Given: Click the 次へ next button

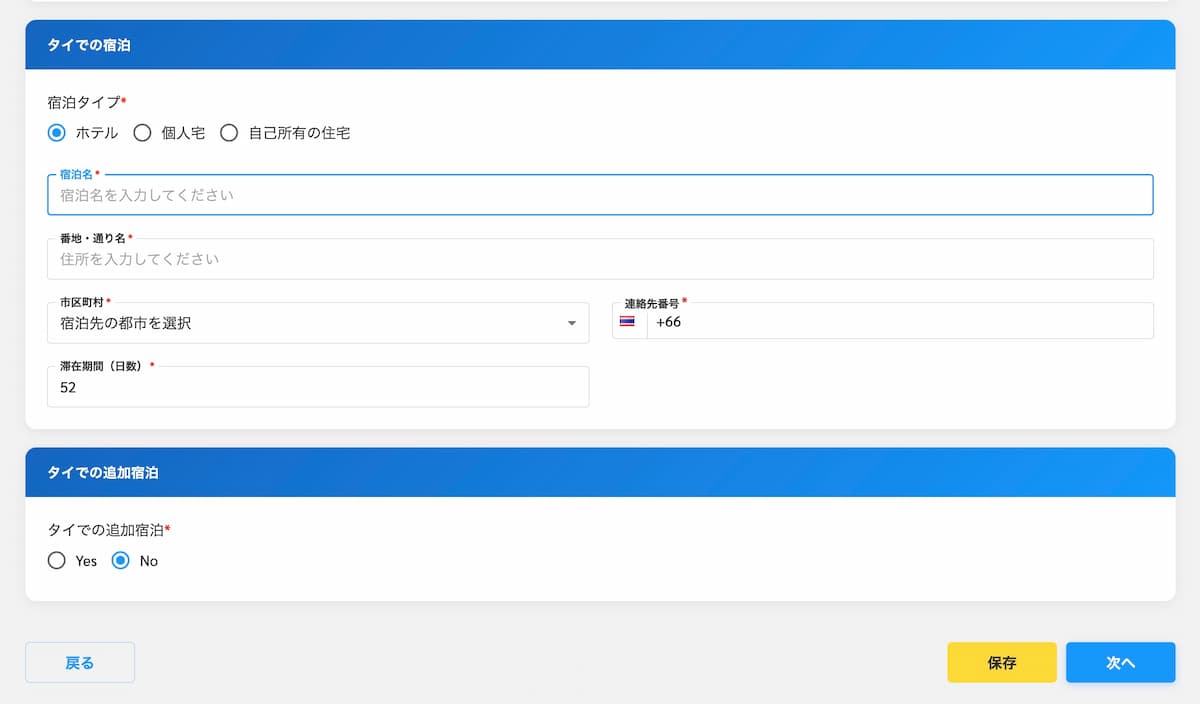Looking at the screenshot, I should pyautogui.click(x=1120, y=662).
